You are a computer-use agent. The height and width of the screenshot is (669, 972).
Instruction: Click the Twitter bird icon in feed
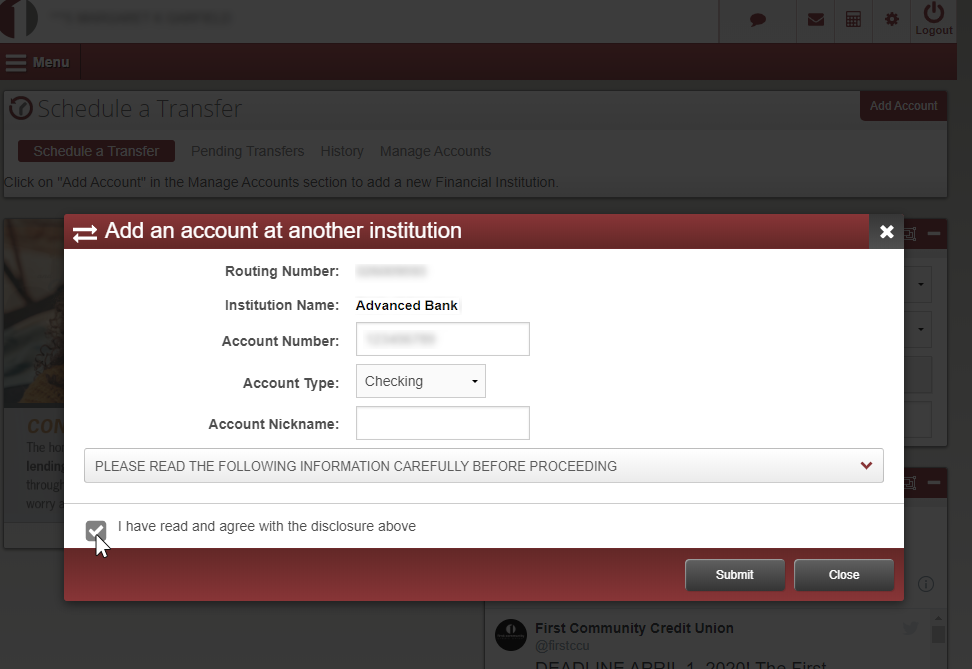(911, 628)
